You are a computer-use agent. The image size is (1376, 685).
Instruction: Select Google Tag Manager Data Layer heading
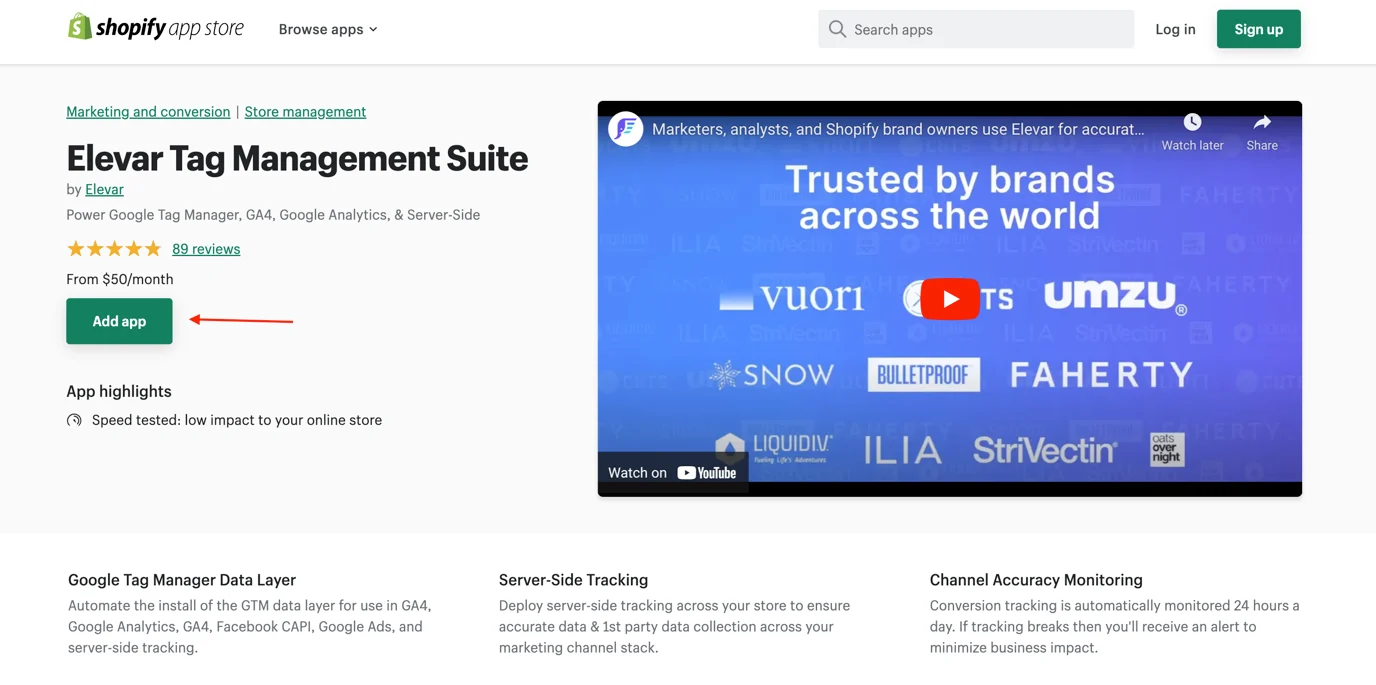(182, 580)
